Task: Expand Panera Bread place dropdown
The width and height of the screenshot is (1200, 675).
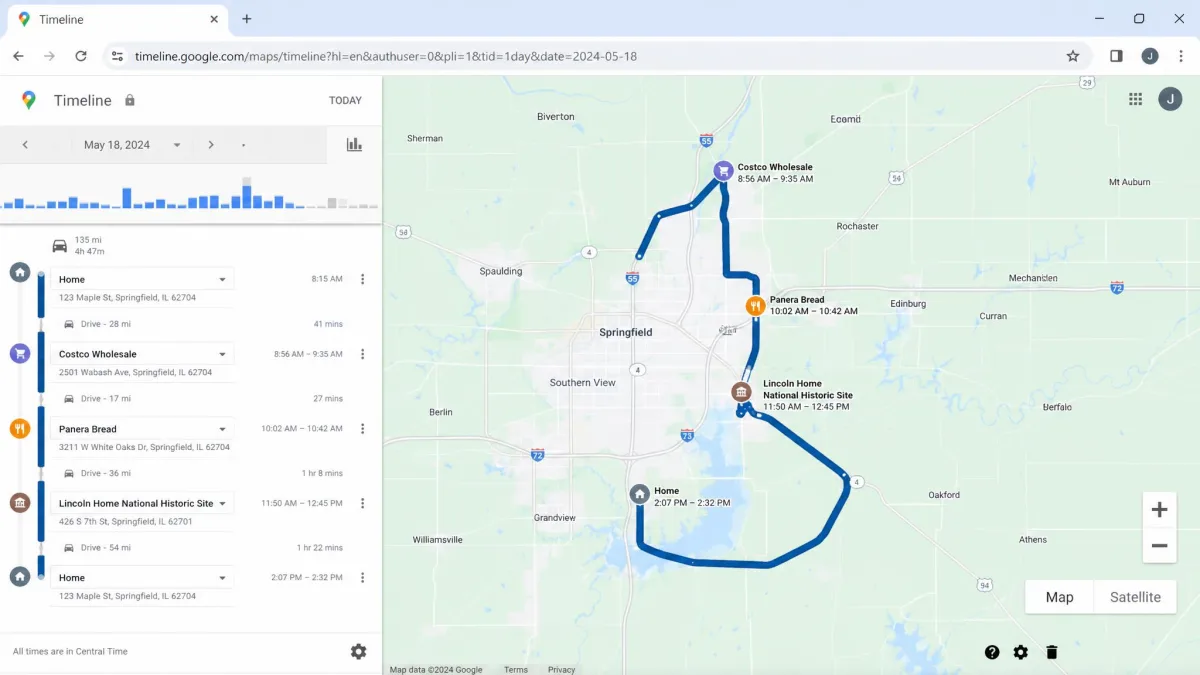Action: pyautogui.click(x=222, y=429)
